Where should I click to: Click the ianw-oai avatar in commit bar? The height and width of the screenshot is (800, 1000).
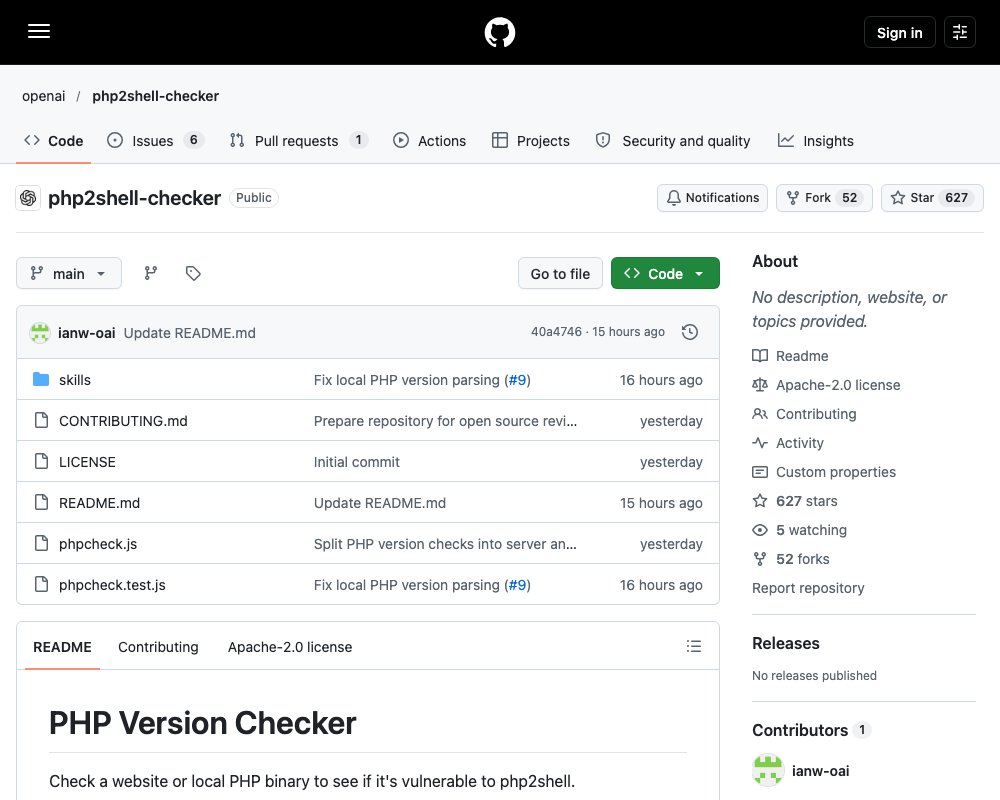click(40, 332)
